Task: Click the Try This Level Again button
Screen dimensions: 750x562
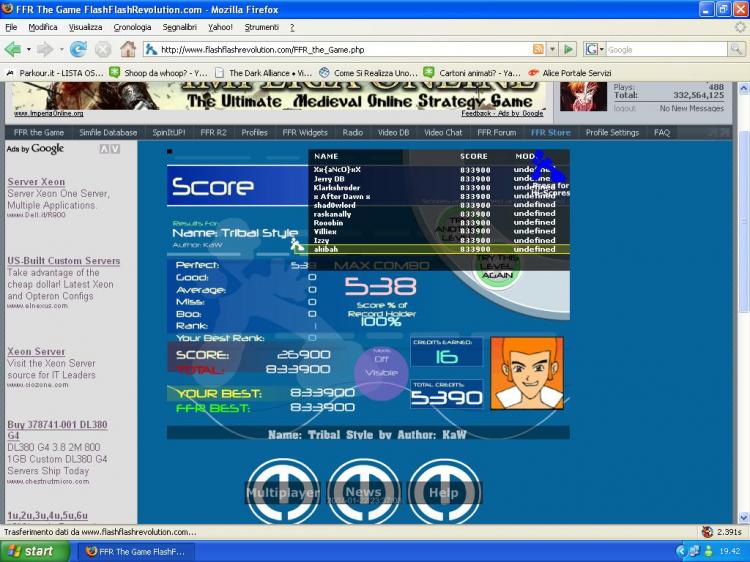Action: pyautogui.click(x=497, y=268)
